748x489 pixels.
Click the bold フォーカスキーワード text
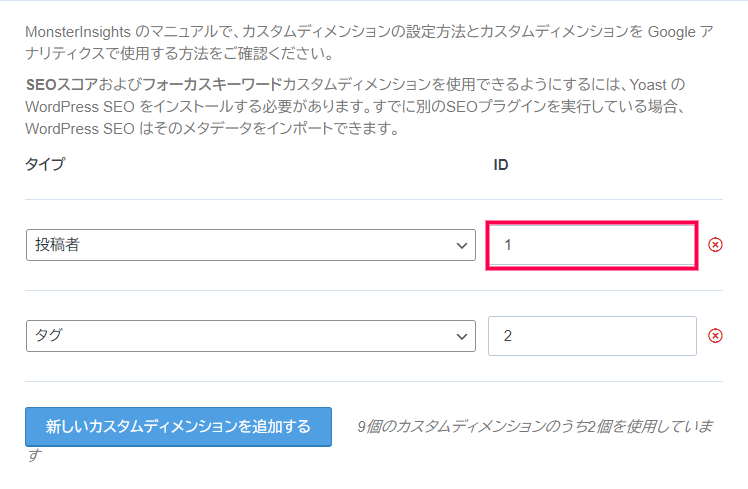(212, 84)
